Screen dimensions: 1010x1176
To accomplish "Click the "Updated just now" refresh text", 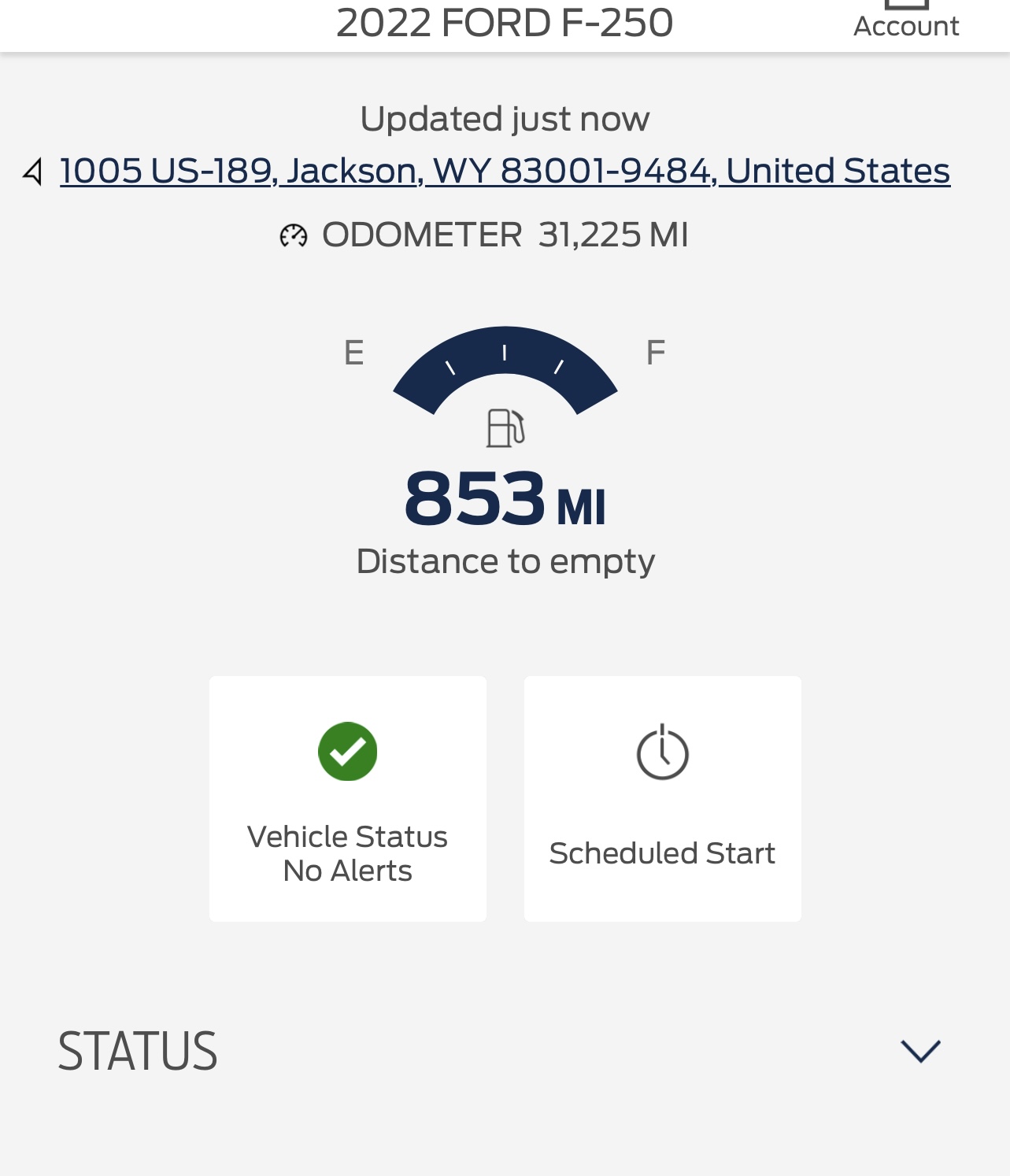I will coord(505,119).
